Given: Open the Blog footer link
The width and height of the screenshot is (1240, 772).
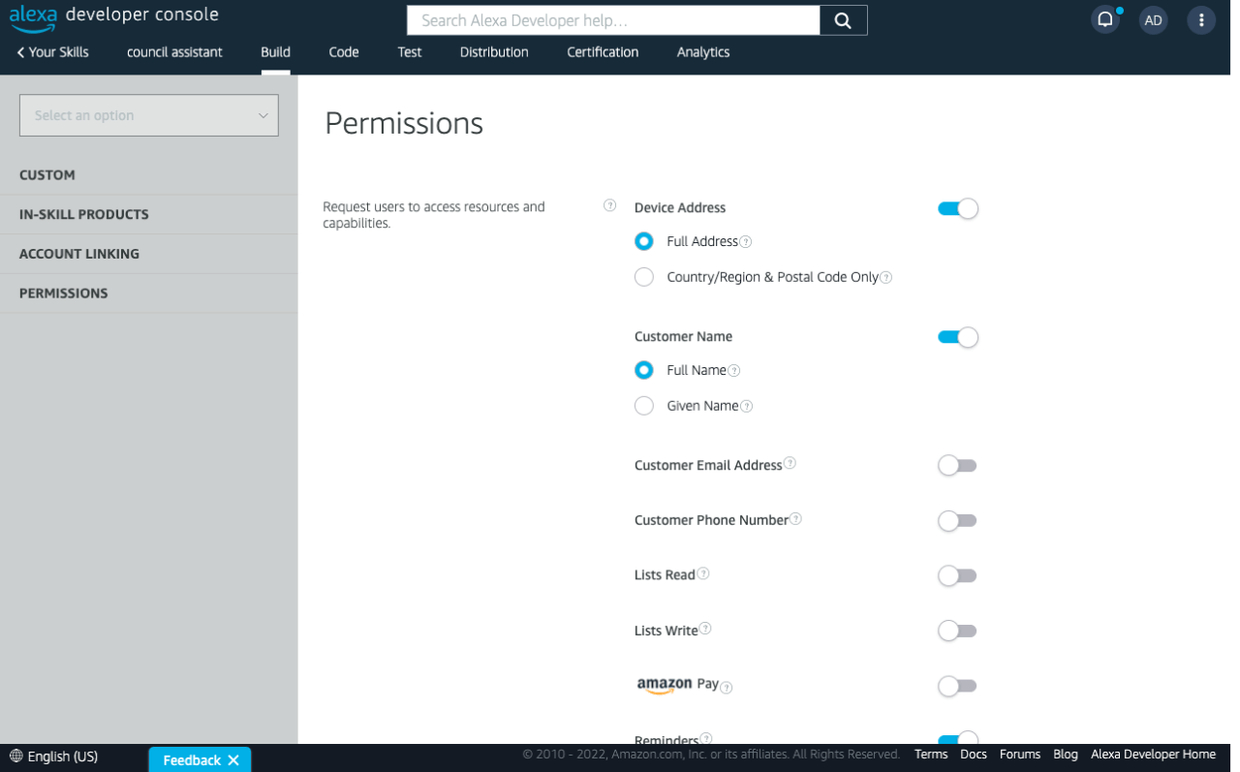Looking at the screenshot, I should (1065, 755).
